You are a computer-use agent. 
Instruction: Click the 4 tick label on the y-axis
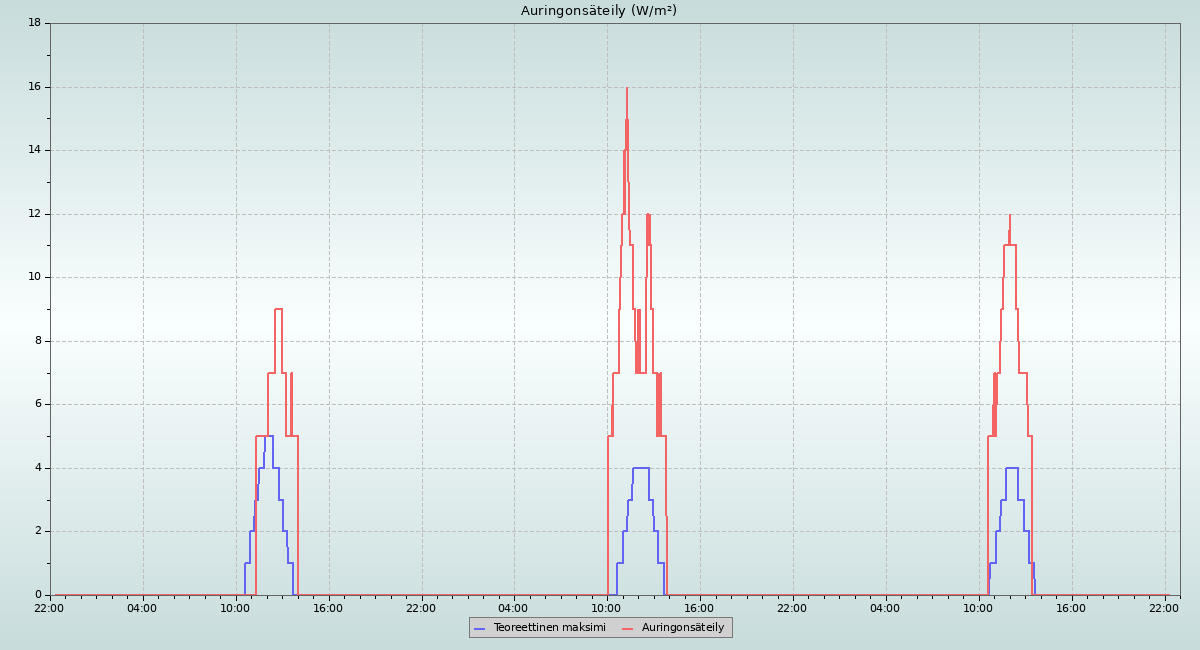pos(37,468)
